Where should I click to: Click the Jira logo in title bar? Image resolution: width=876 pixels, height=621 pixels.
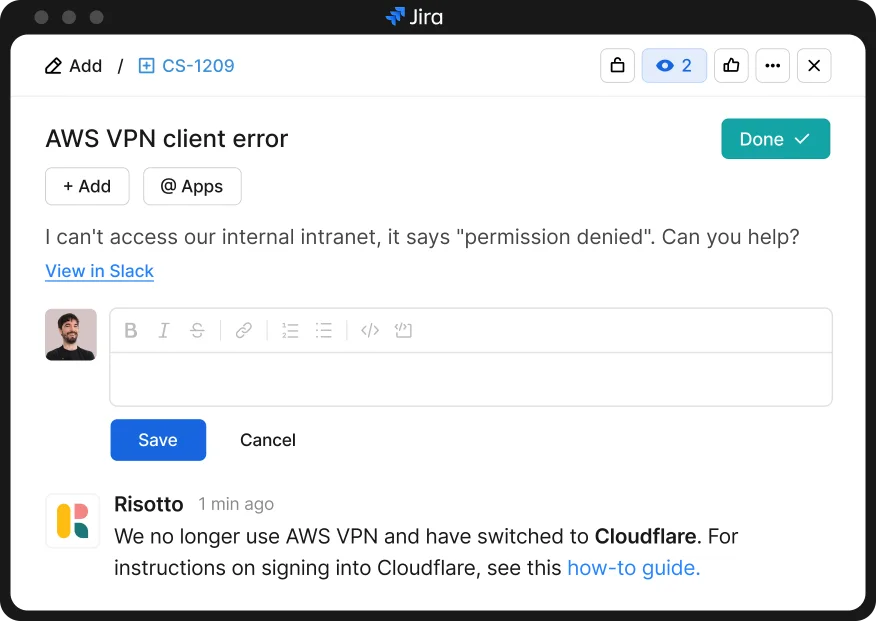pos(414,17)
